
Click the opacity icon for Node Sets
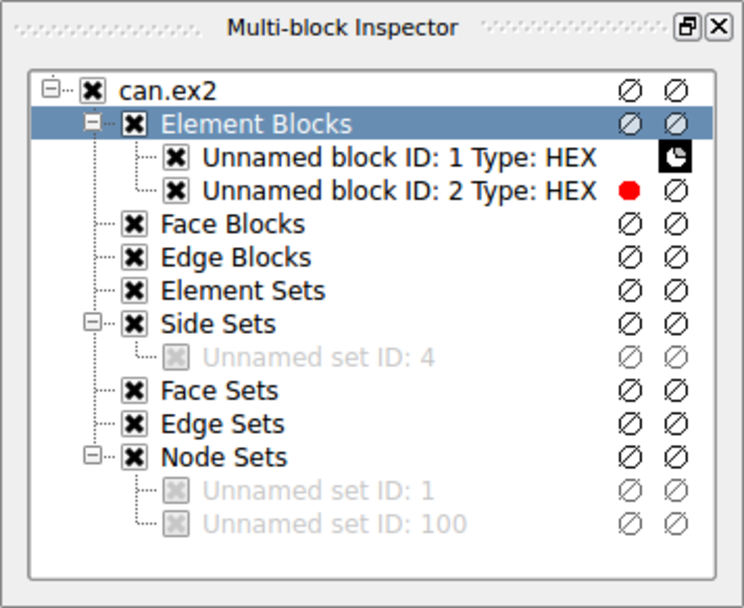[x=676, y=457]
